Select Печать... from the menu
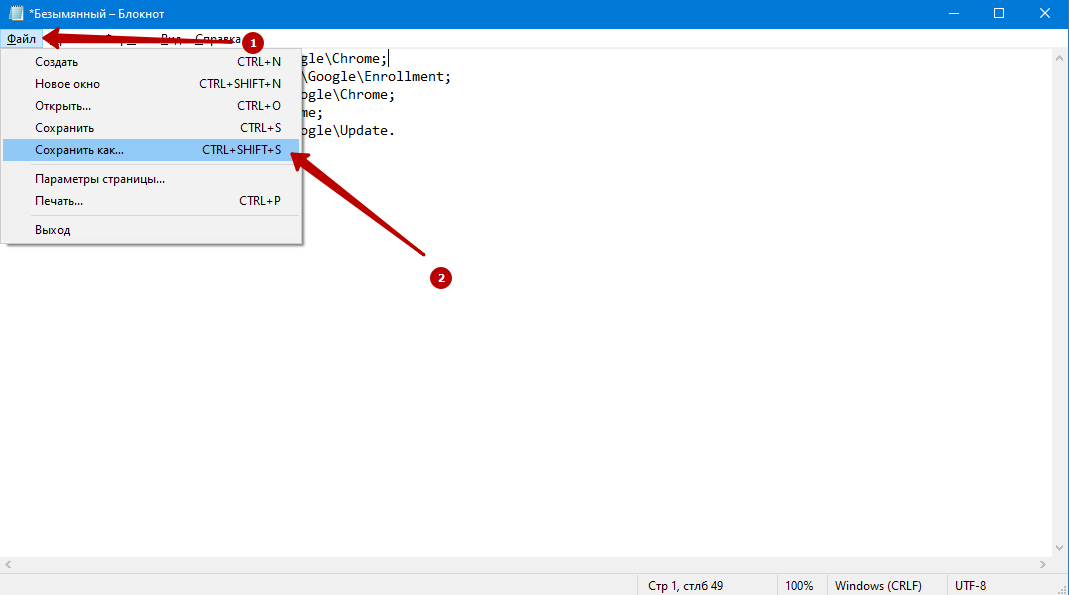Image resolution: width=1069 pixels, height=595 pixels. pos(59,201)
